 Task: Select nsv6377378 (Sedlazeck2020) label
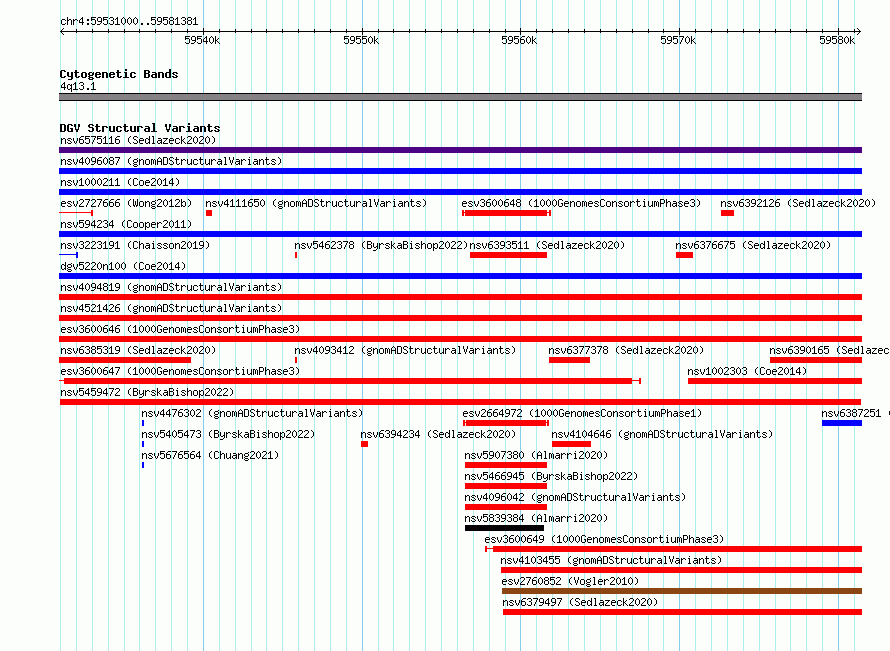626,350
